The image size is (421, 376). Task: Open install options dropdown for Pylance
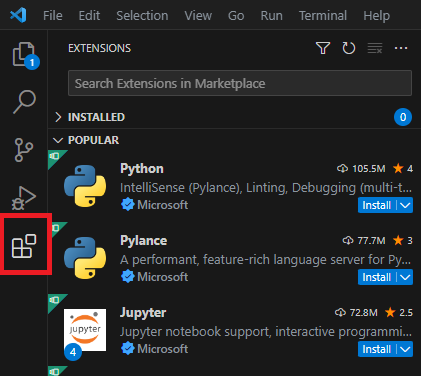pos(405,277)
